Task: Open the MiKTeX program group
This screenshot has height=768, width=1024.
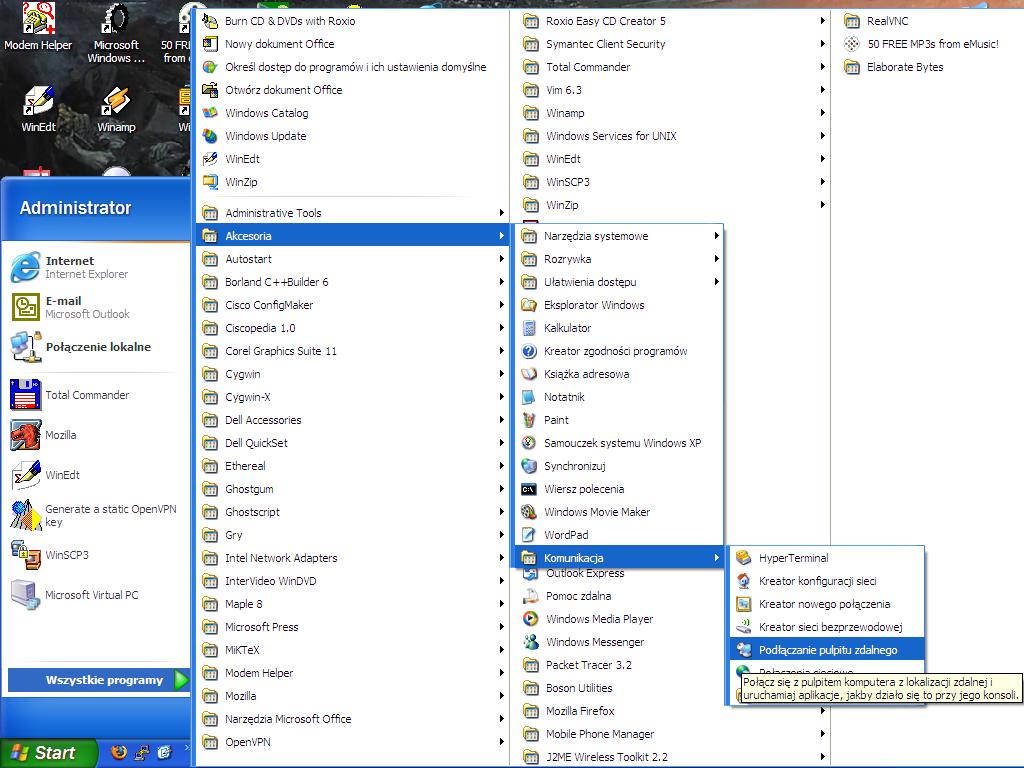Action: point(352,650)
